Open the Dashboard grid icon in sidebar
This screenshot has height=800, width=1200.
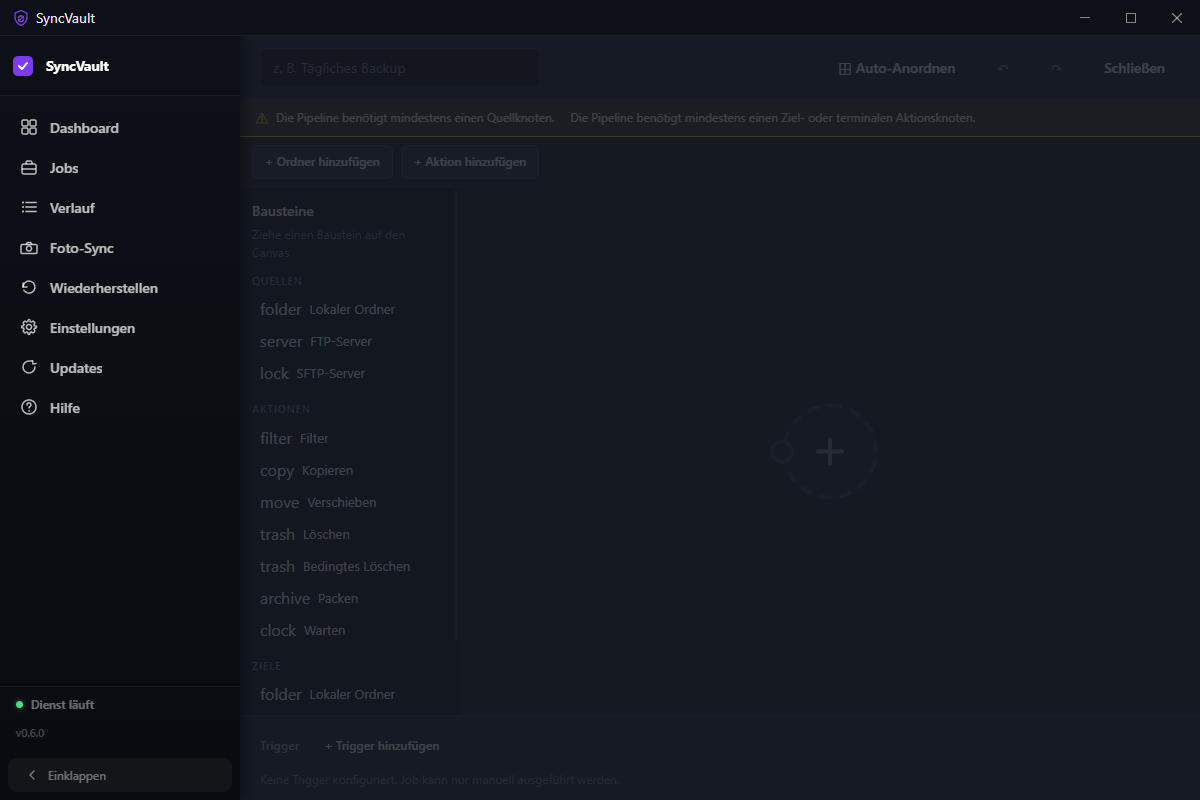point(29,128)
